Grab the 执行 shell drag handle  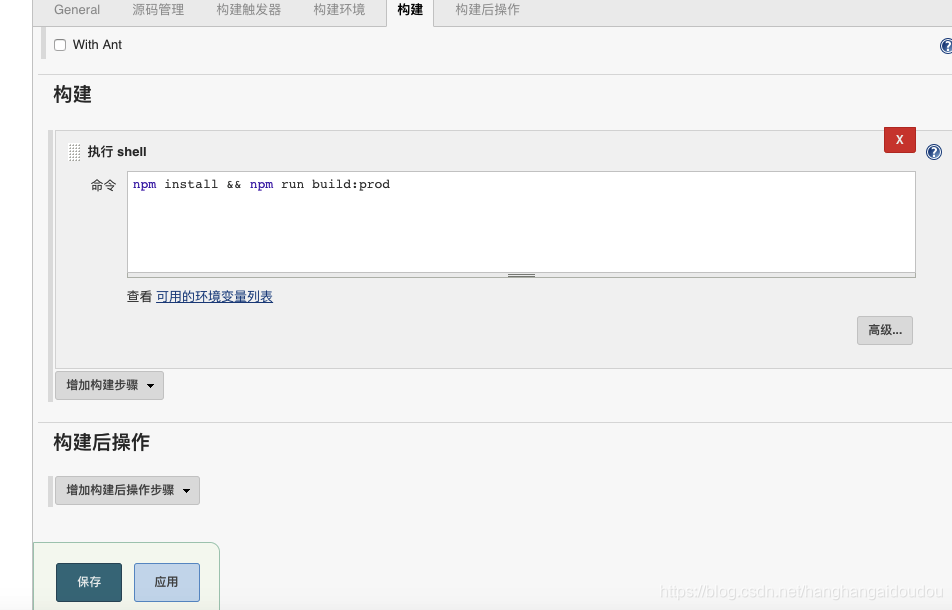point(74,152)
